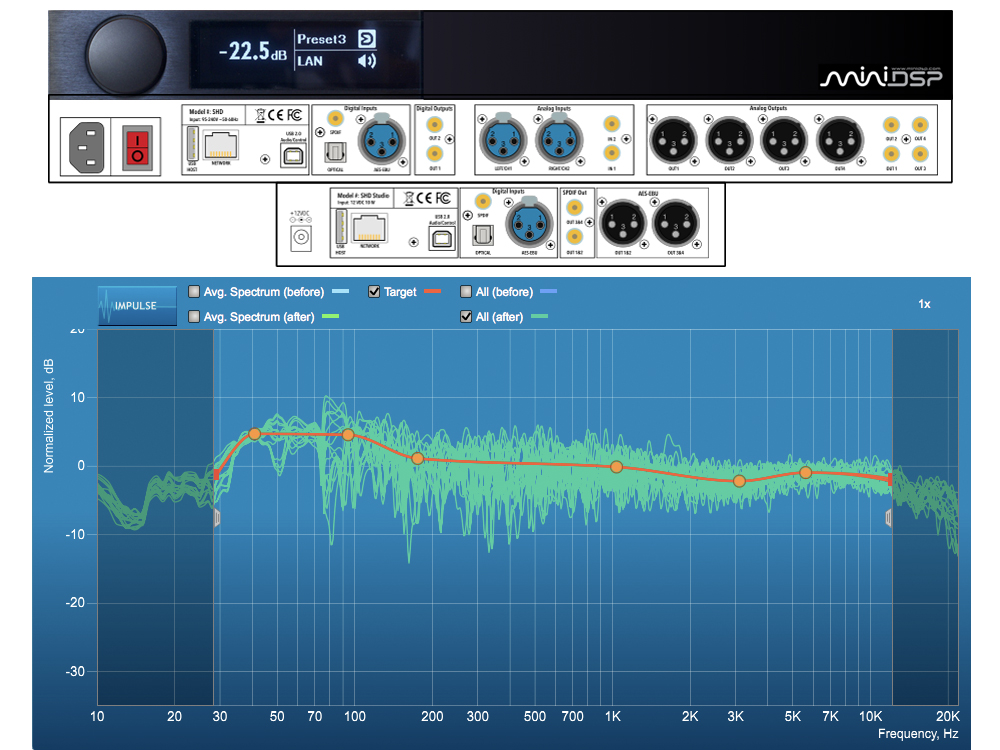Click the 1x zoom indicator
The height and width of the screenshot is (750, 1000).
tap(924, 304)
